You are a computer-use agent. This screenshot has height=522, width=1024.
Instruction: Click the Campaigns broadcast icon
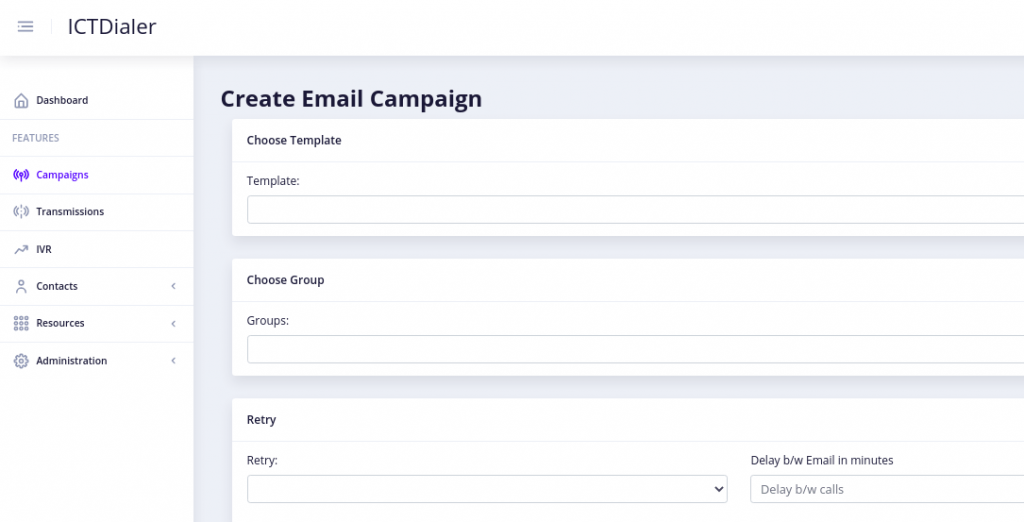[x=21, y=175]
